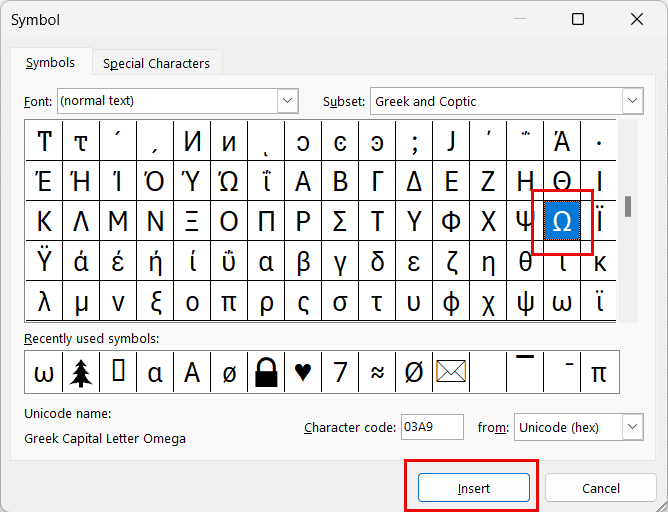Select lowercase mu in symbol grid

point(81,301)
